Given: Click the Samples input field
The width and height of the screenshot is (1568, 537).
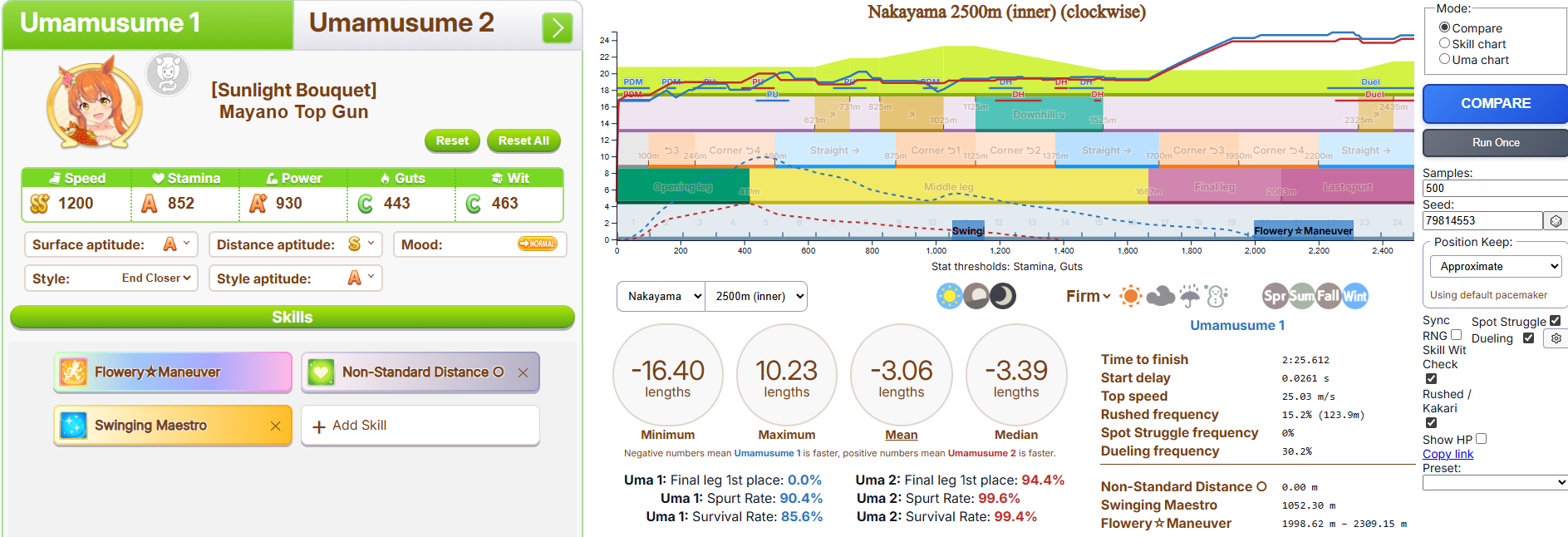Looking at the screenshot, I should point(1495,188).
